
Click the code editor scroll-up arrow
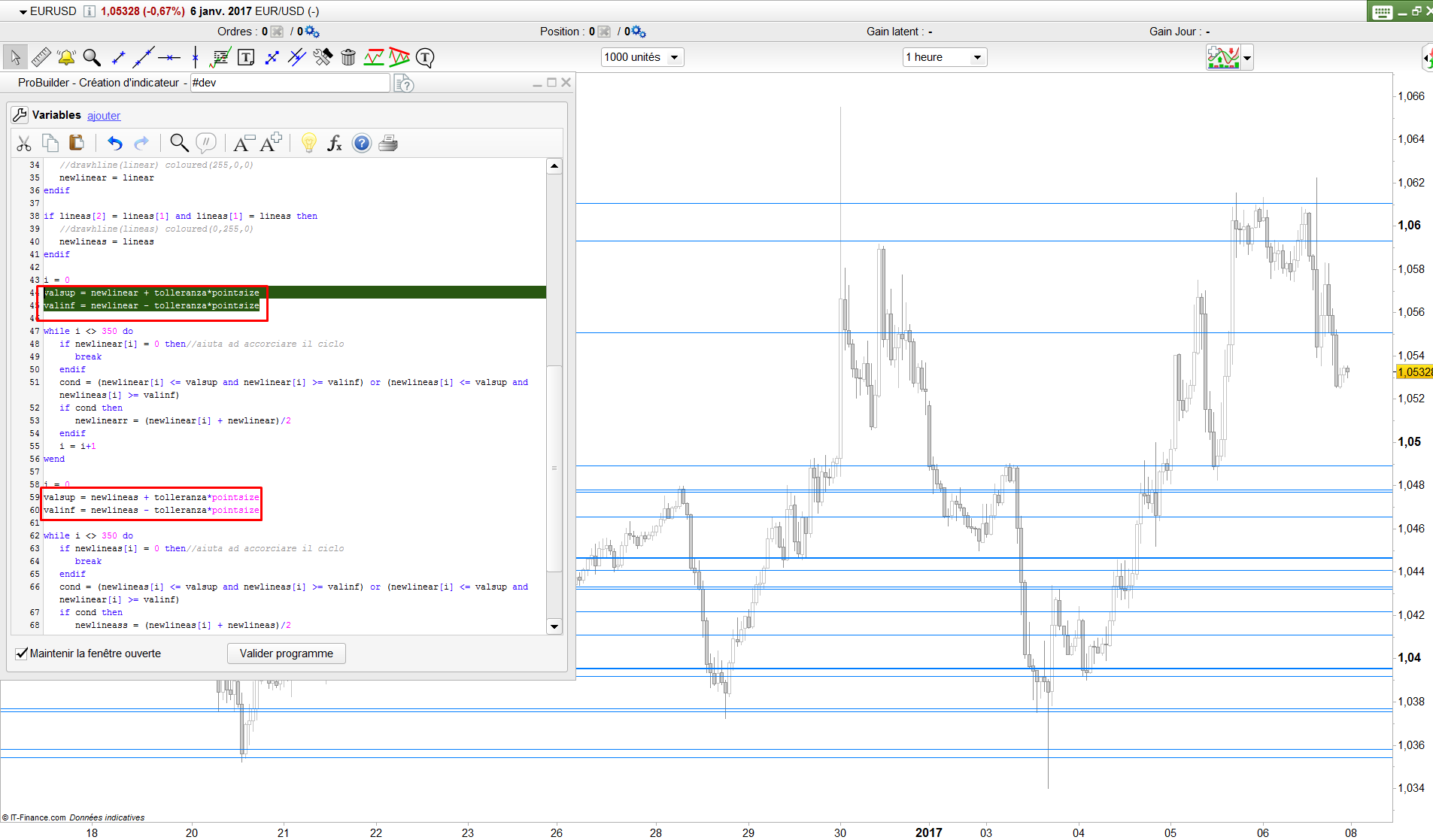[x=554, y=166]
